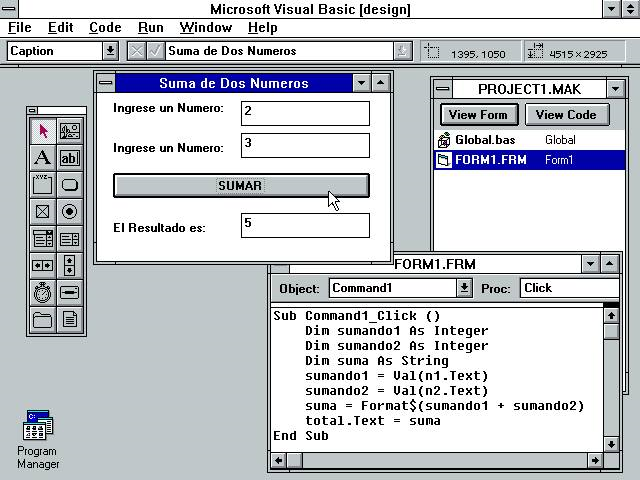Select the Timer tool
The height and width of the screenshot is (480, 640).
(x=43, y=293)
